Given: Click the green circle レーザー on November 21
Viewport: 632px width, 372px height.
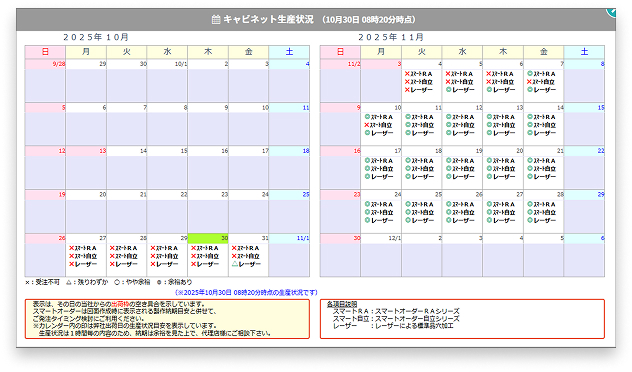Looking at the screenshot, I should point(541,177).
